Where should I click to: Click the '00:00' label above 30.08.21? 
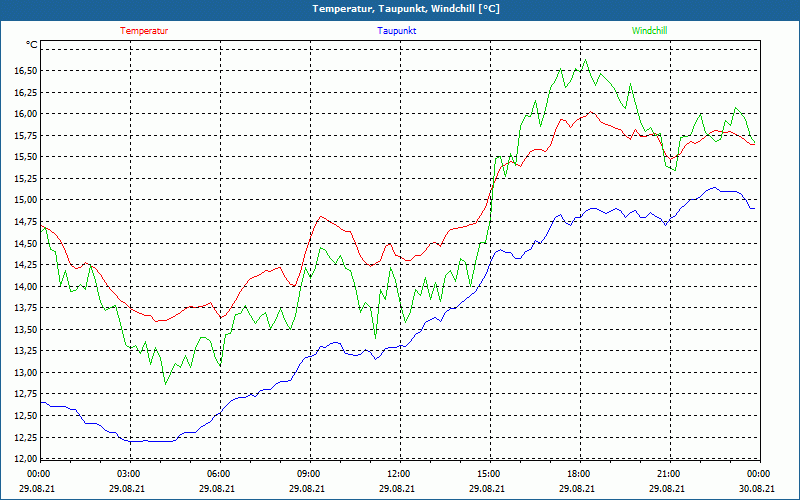pyautogui.click(x=759, y=474)
